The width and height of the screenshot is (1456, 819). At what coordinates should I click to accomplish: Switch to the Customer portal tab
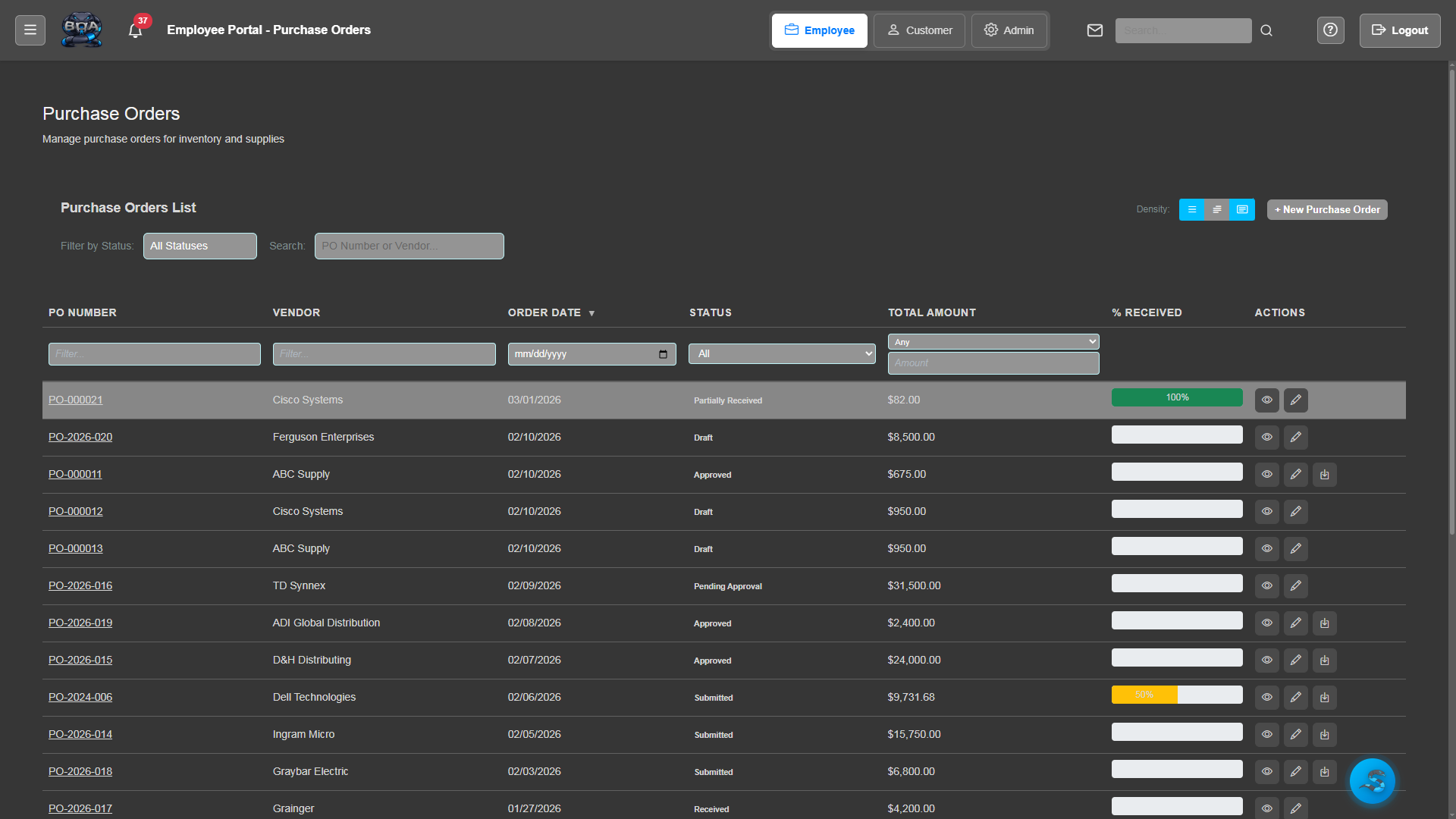[x=919, y=30]
